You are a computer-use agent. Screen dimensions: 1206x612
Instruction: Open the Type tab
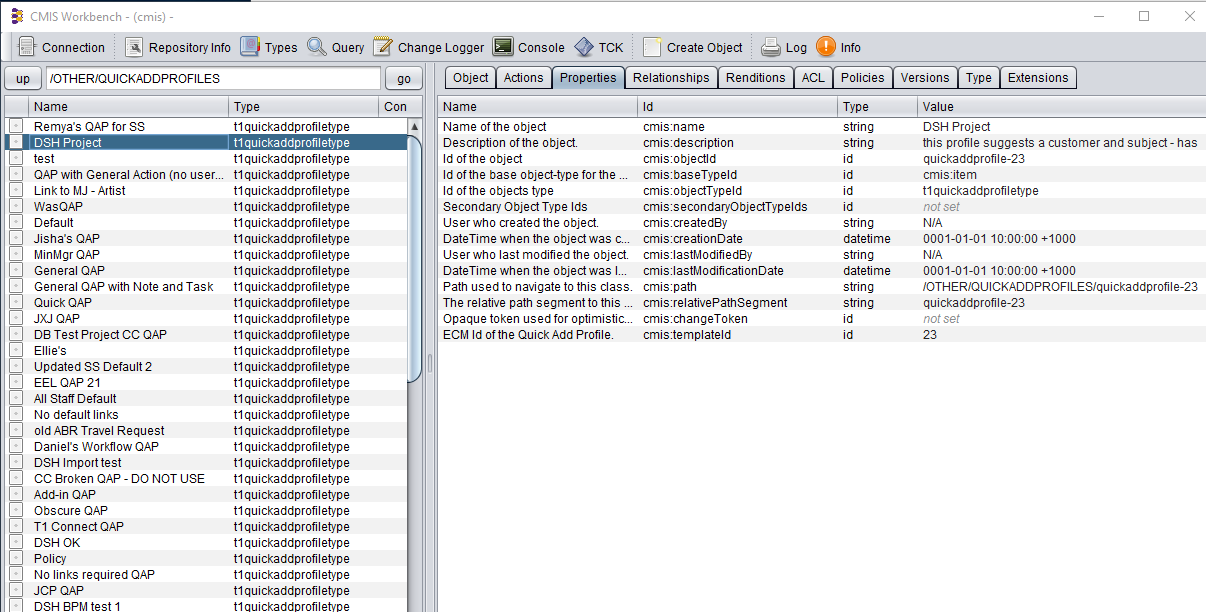(979, 78)
